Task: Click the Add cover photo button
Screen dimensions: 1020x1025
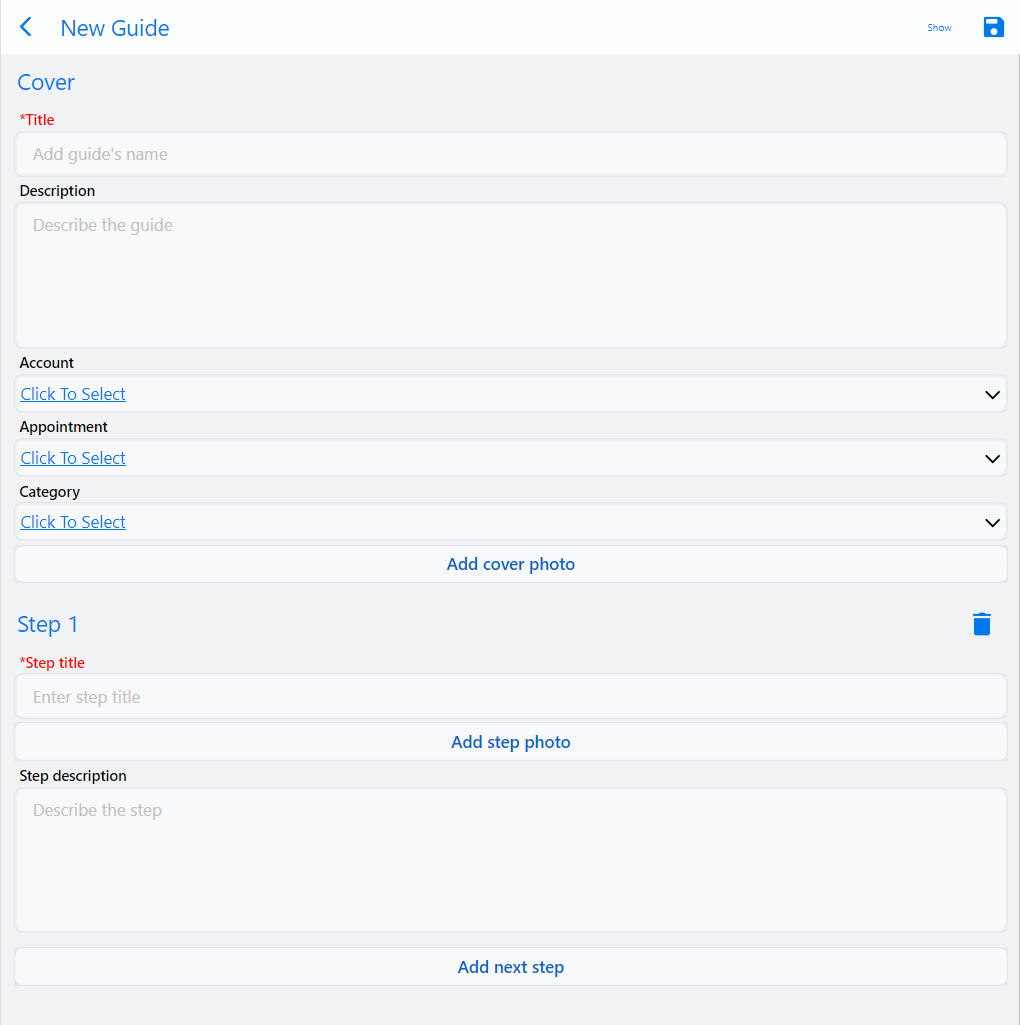Action: click(511, 564)
